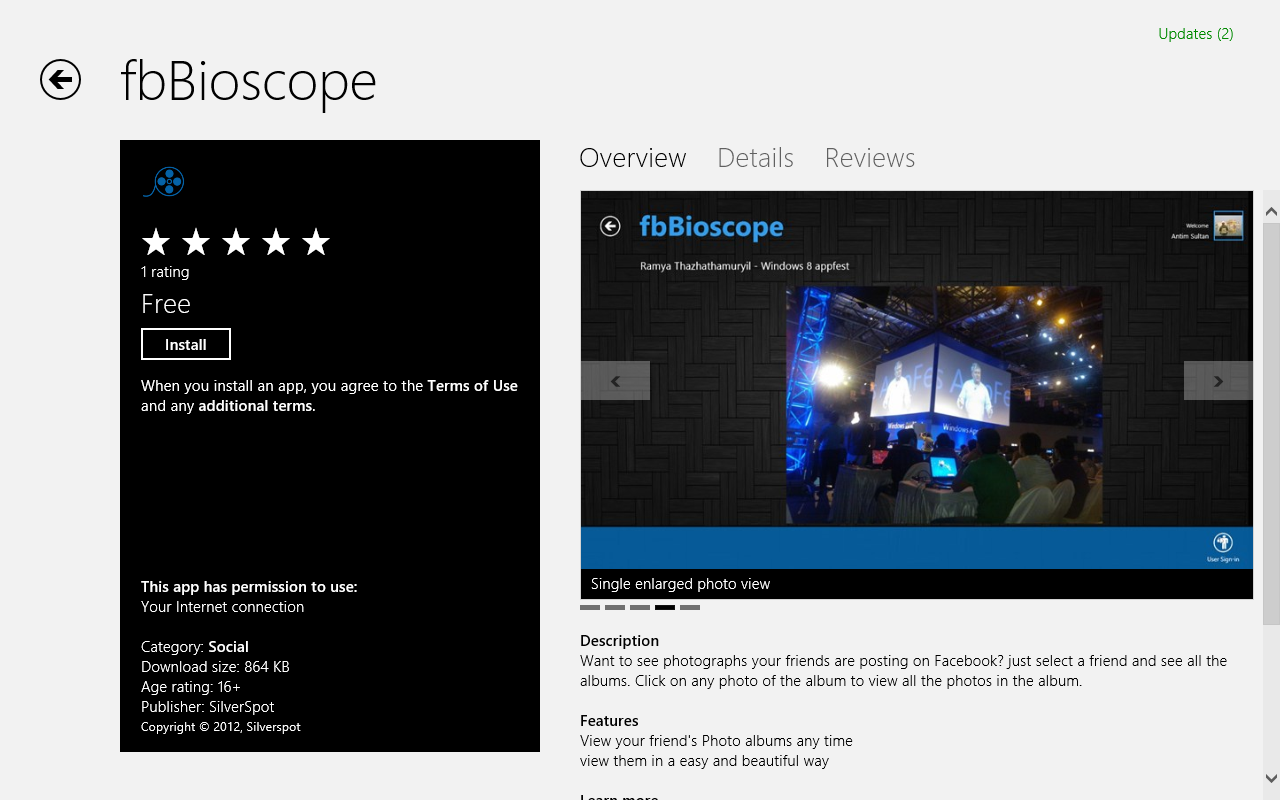
Task: Click 'Your Internet connection' permission text
Action: [222, 607]
